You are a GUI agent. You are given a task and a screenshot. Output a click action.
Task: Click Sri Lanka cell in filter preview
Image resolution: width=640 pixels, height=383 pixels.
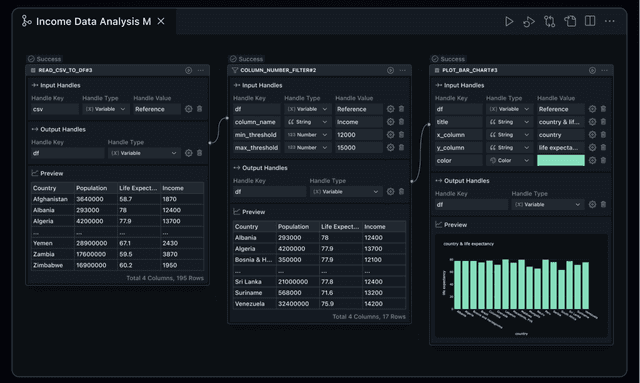pyautogui.click(x=255, y=282)
